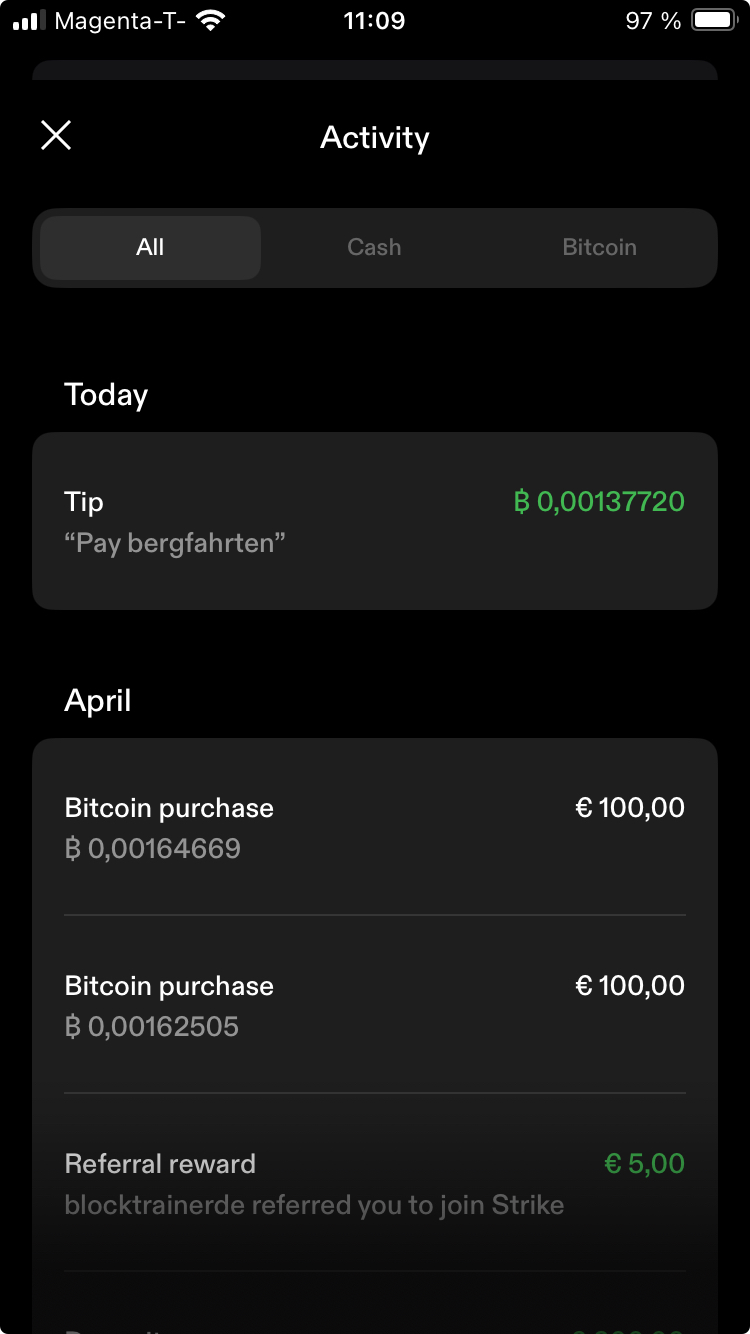Screen dimensions: 750x1334
Task: Switch to the Bitcoin tab
Action: click(x=599, y=247)
